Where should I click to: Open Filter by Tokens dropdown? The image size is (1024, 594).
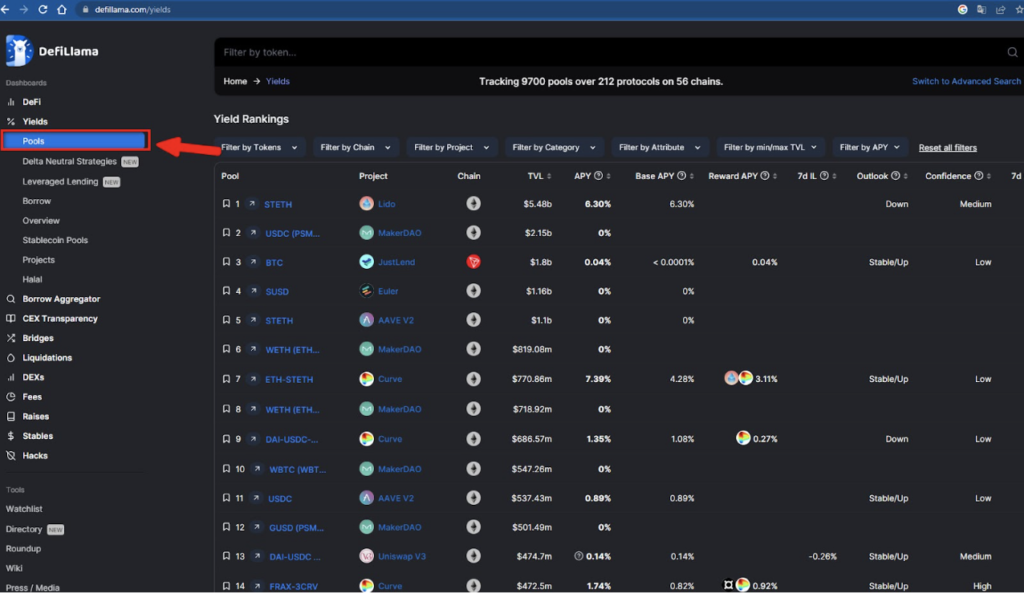coord(259,148)
